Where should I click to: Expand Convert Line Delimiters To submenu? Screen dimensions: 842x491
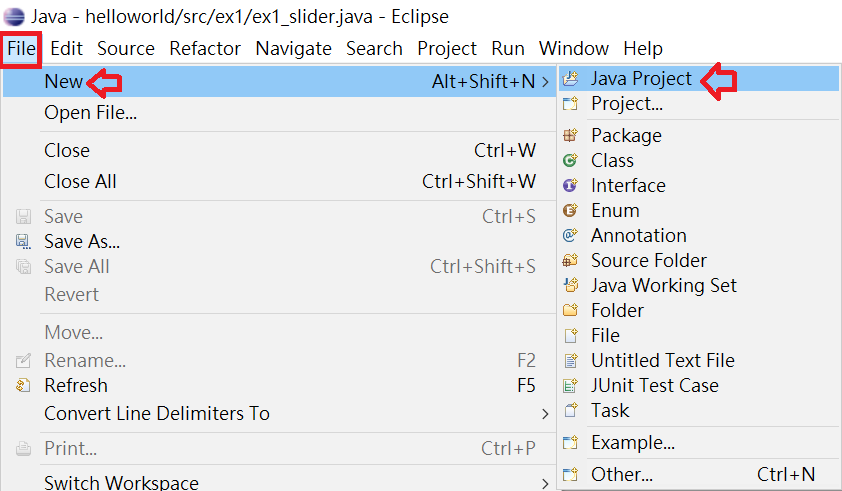point(545,414)
